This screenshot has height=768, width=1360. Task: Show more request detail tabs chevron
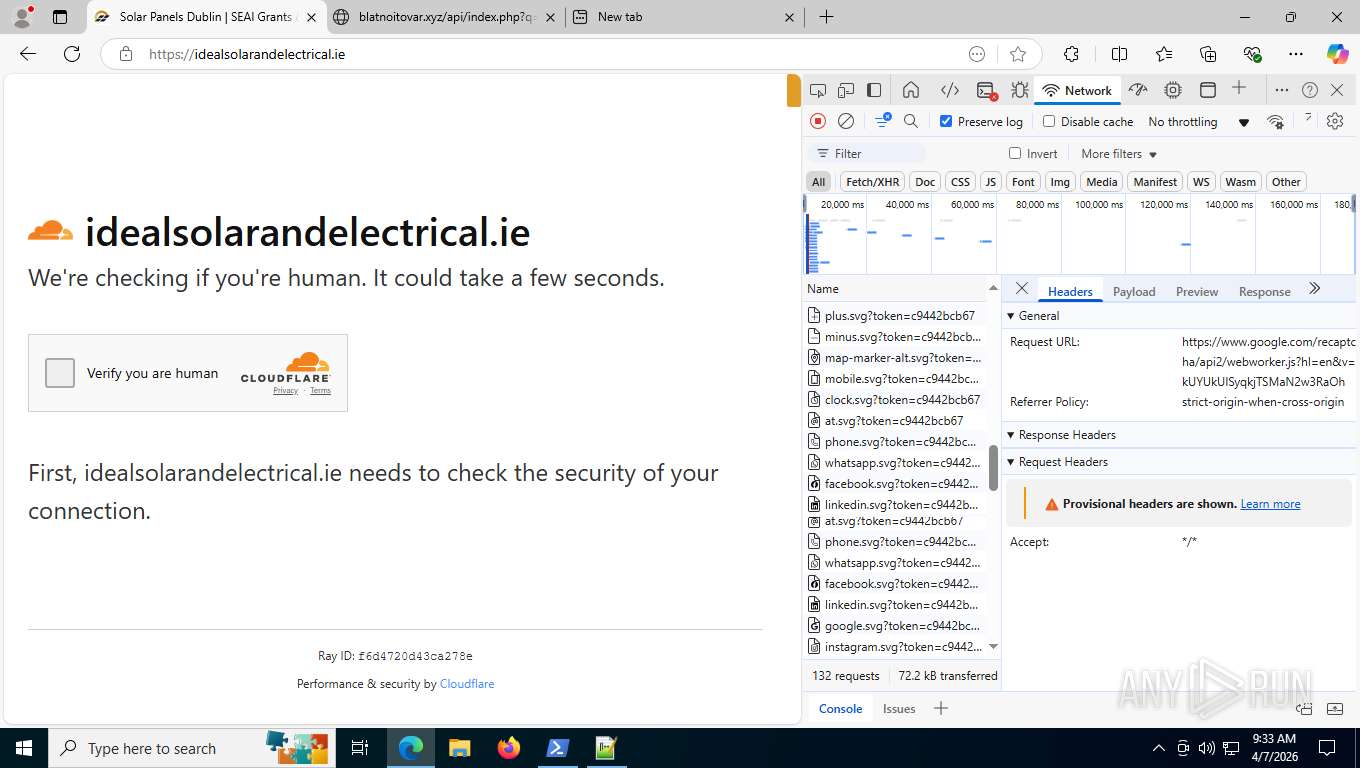point(1315,289)
